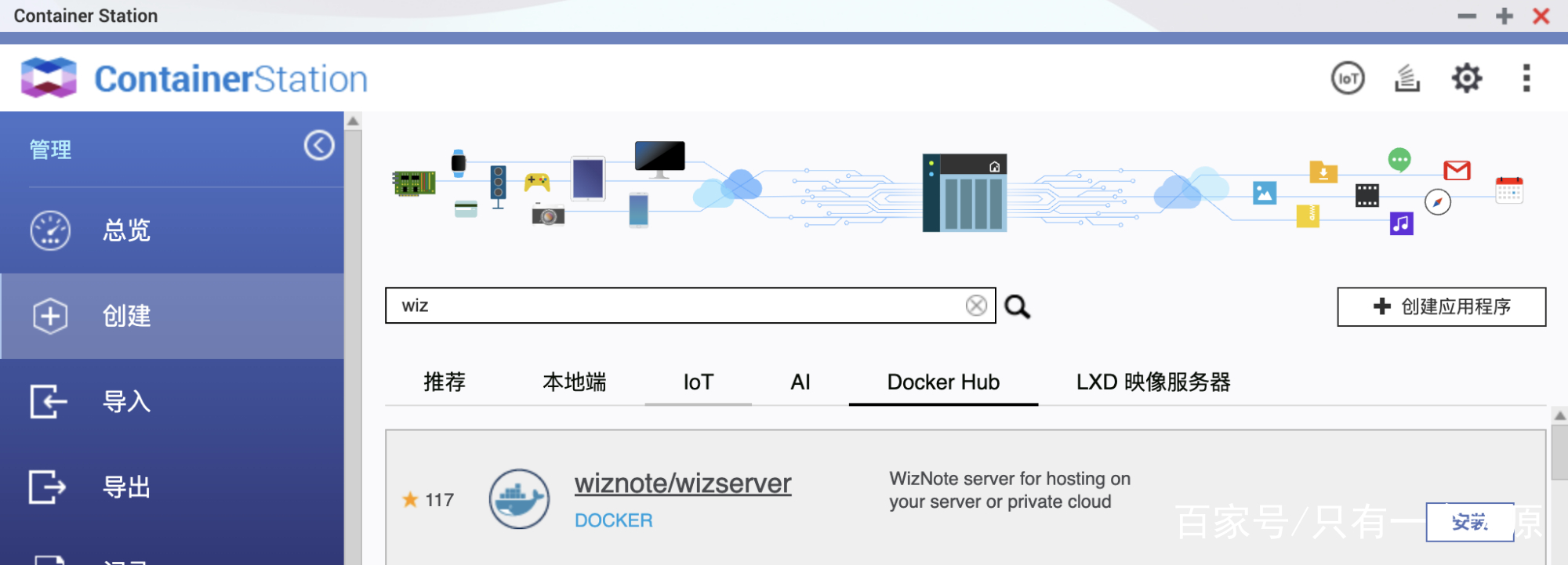The image size is (1568, 565).
Task: Minimize the Container Station window
Action: (1467, 16)
